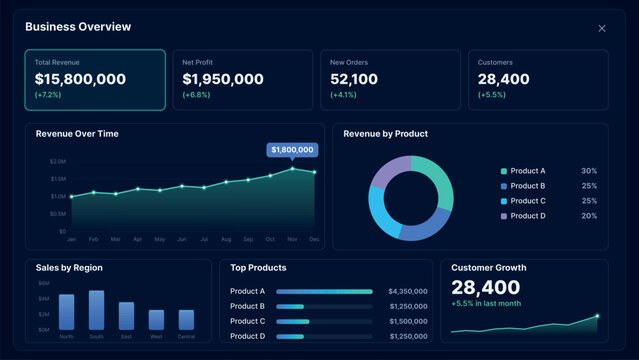Click the $4,350,000 value
Viewport: 639px width, 360px height.
tap(408, 292)
